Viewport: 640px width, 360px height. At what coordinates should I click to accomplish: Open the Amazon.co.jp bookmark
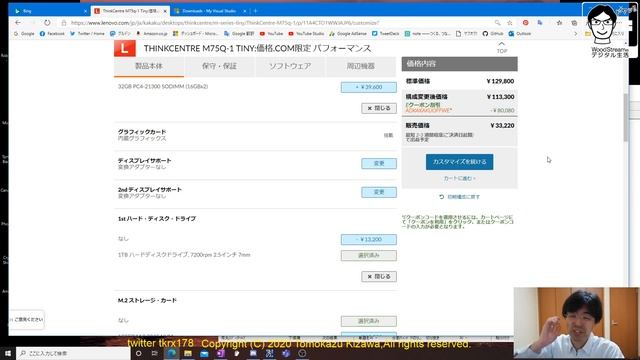point(152,33)
